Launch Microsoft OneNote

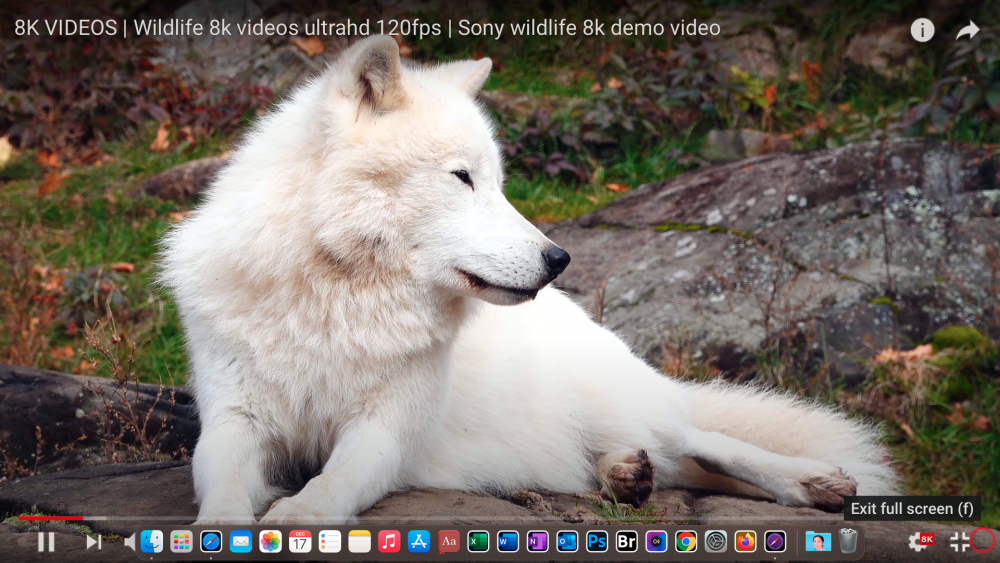coord(537,542)
